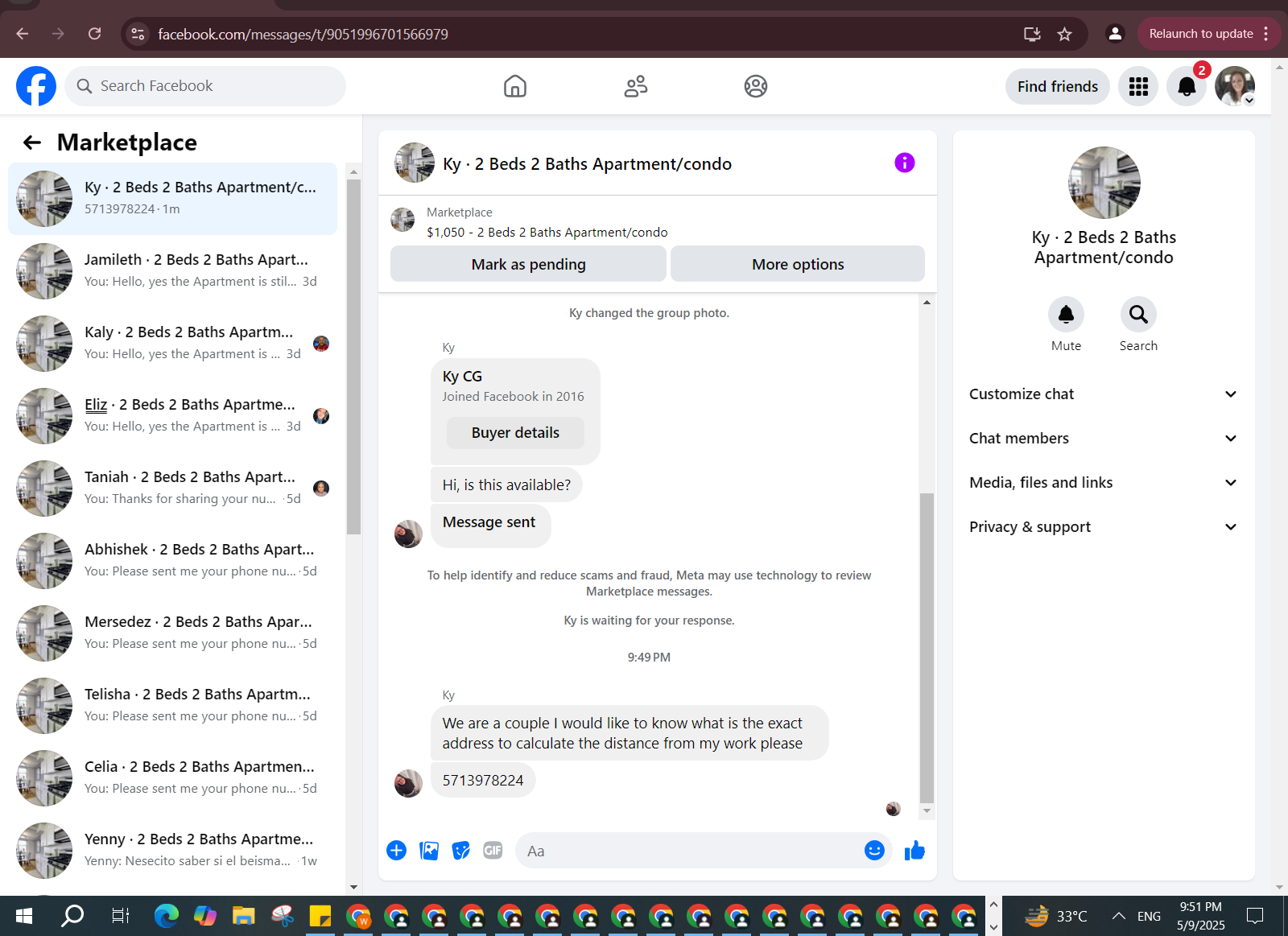This screenshot has width=1288, height=936.
Task: Choose a sticker with the sticker icon
Action: click(x=460, y=851)
